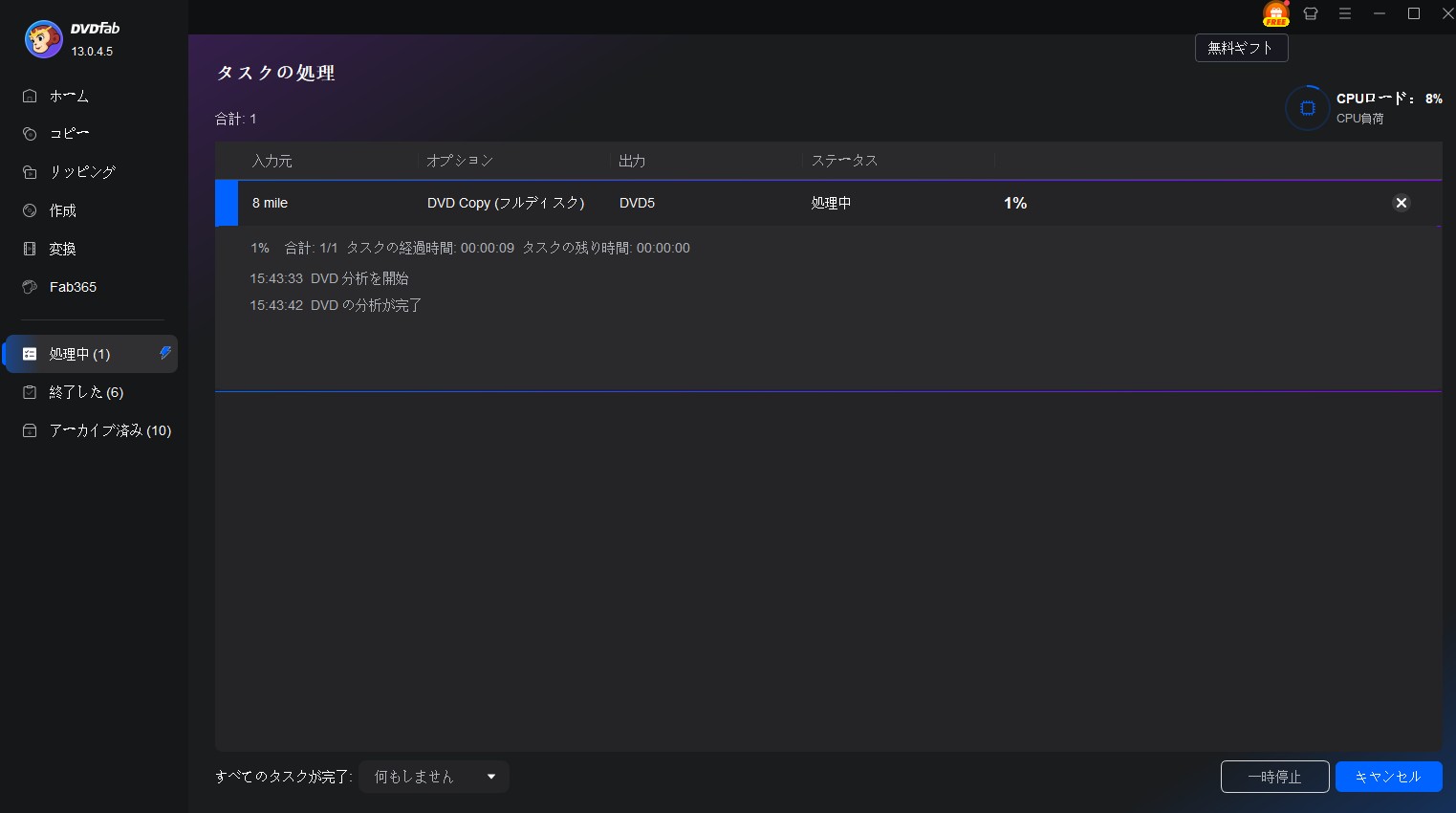Click the lightning bolt icon beside processing
Image resolution: width=1456 pixels, height=813 pixels.
164,353
